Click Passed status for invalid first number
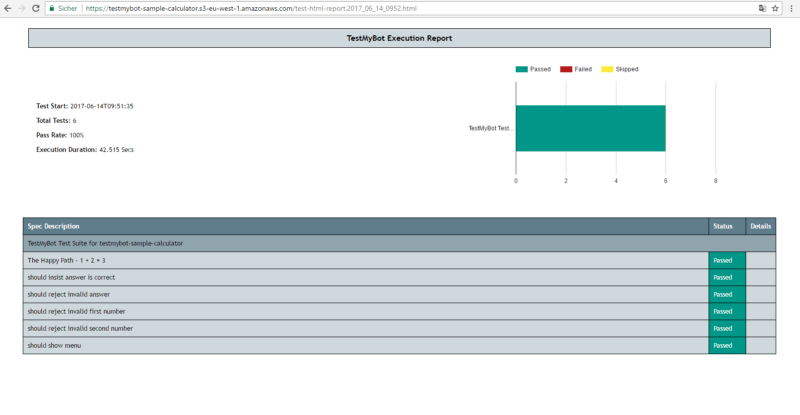The image size is (800, 415). tap(727, 311)
